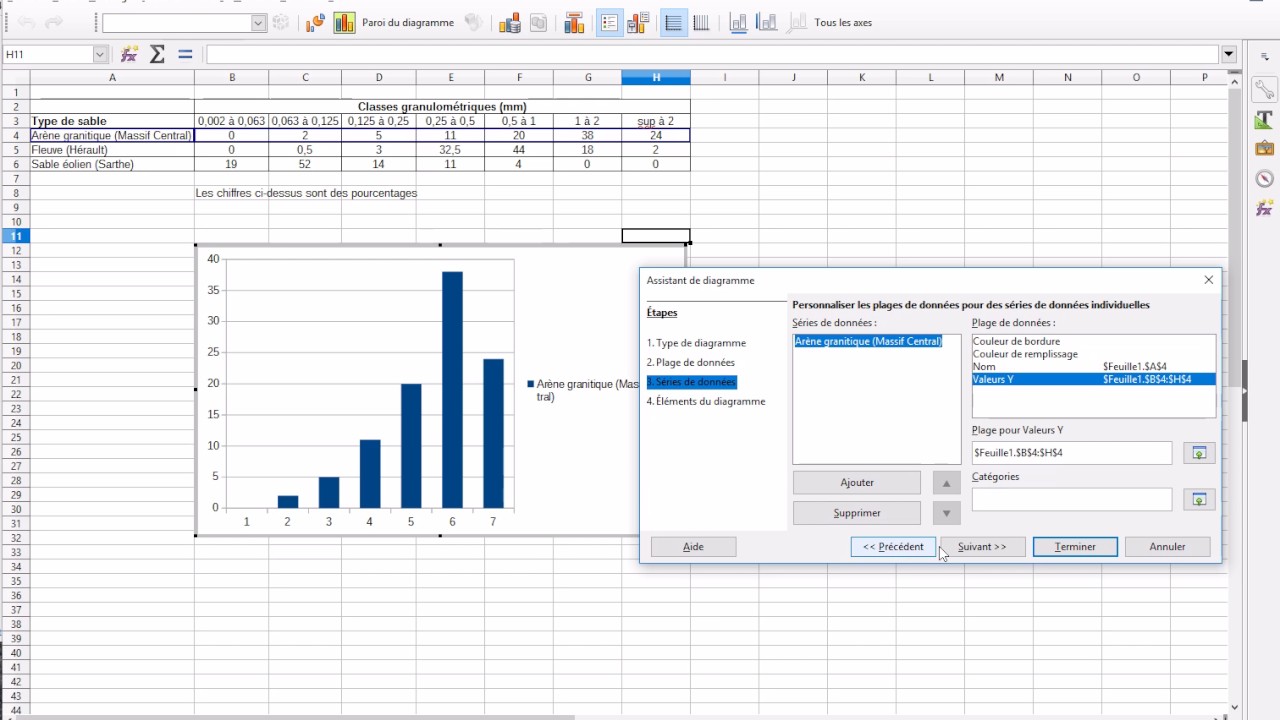Screen dimensions: 1280x720
Task: Select column header H
Action: coord(656,77)
